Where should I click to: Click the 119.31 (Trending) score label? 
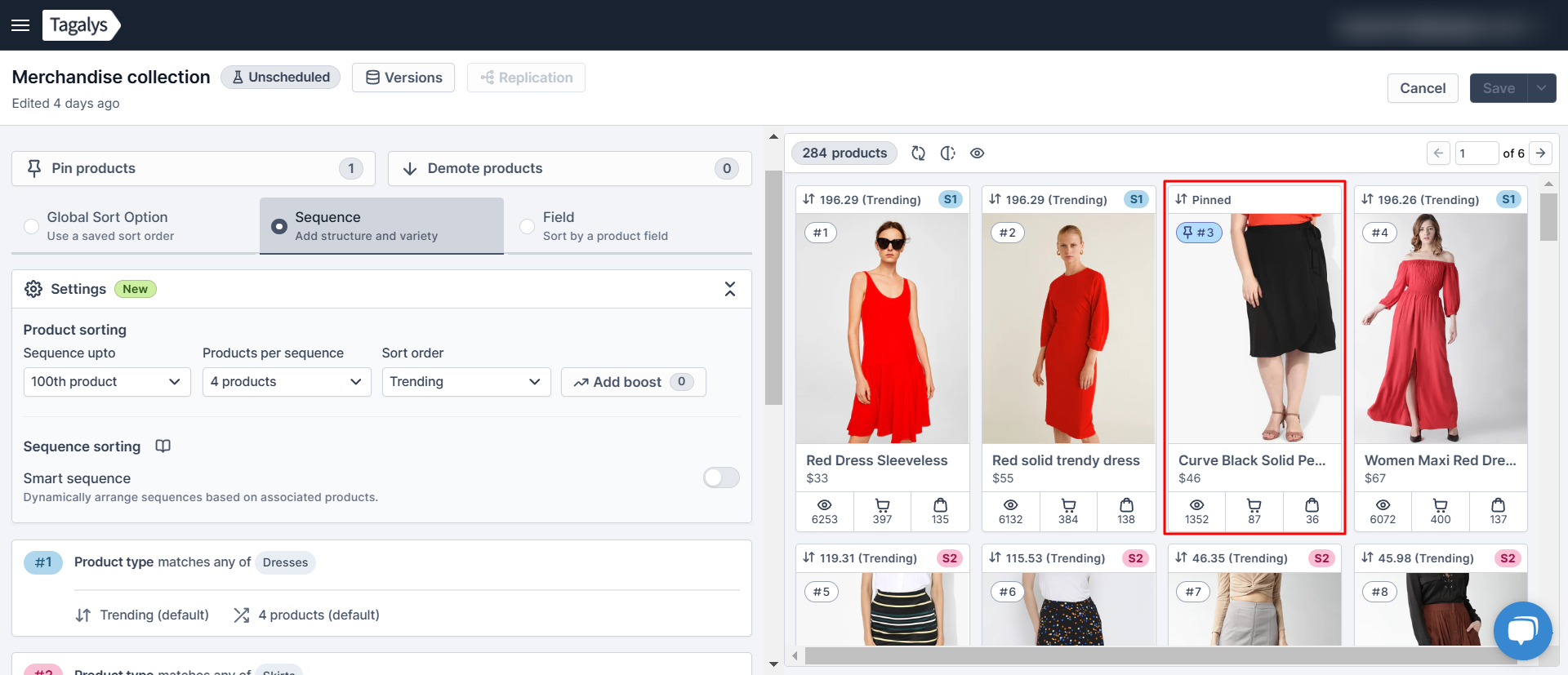click(868, 558)
